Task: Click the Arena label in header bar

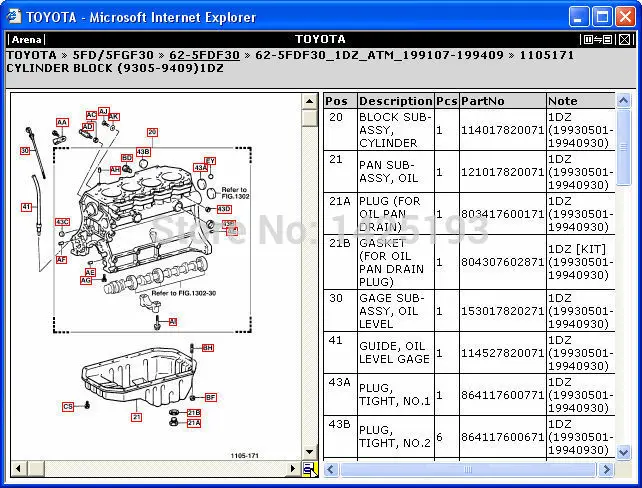Action: point(26,40)
